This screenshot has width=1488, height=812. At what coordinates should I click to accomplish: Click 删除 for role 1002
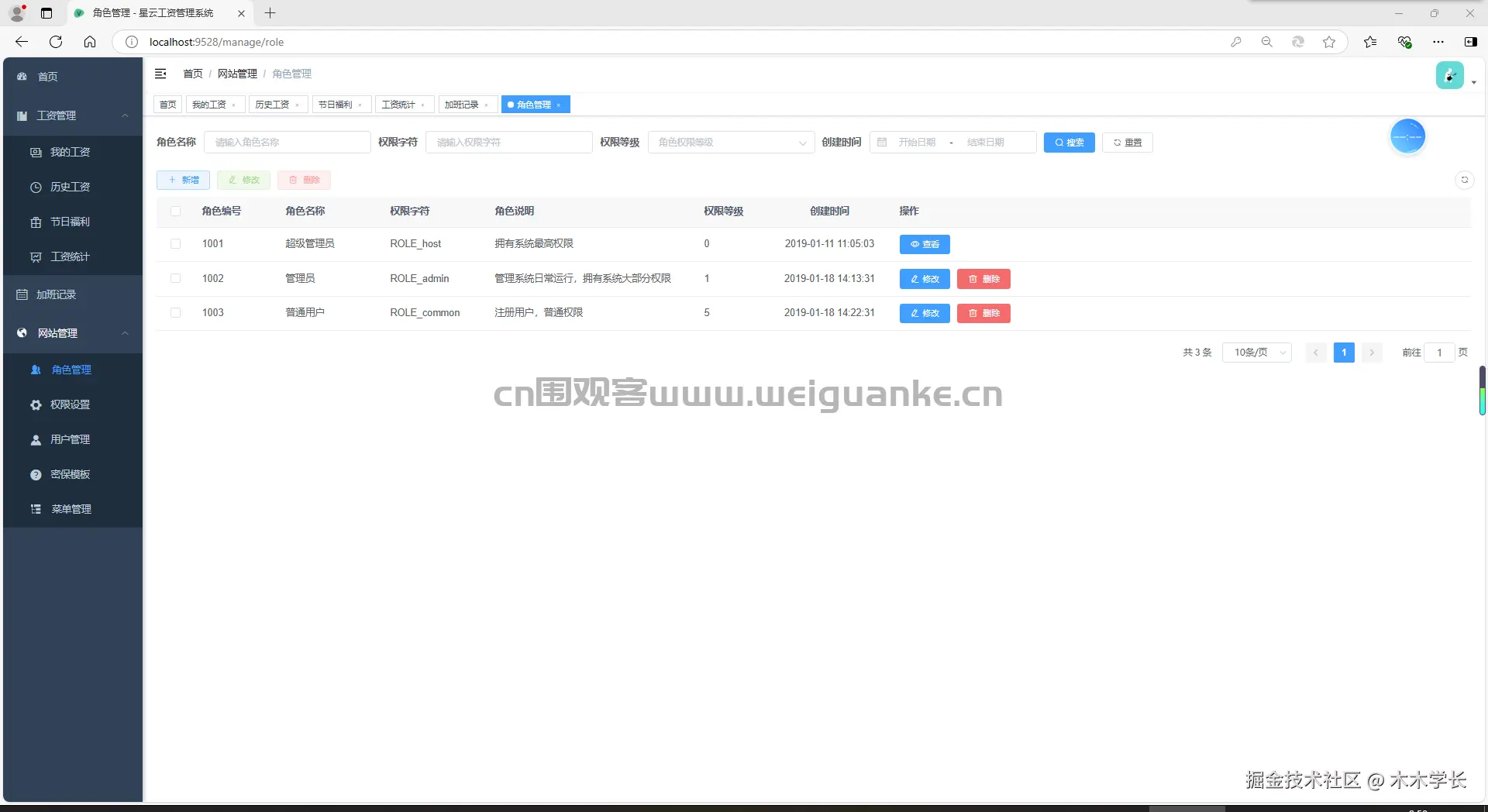983,279
